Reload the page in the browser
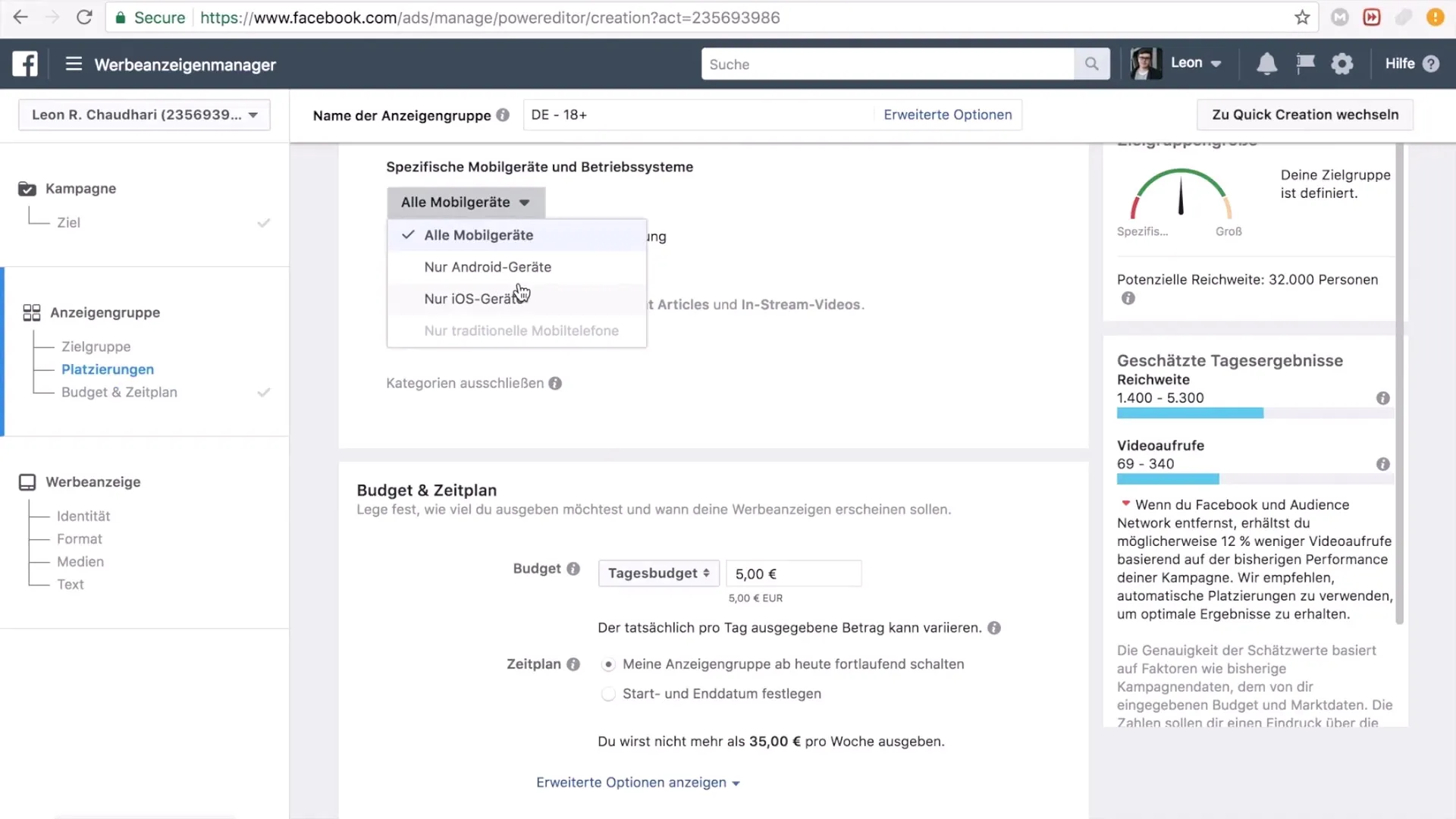This screenshot has height=819, width=1456. (x=84, y=17)
